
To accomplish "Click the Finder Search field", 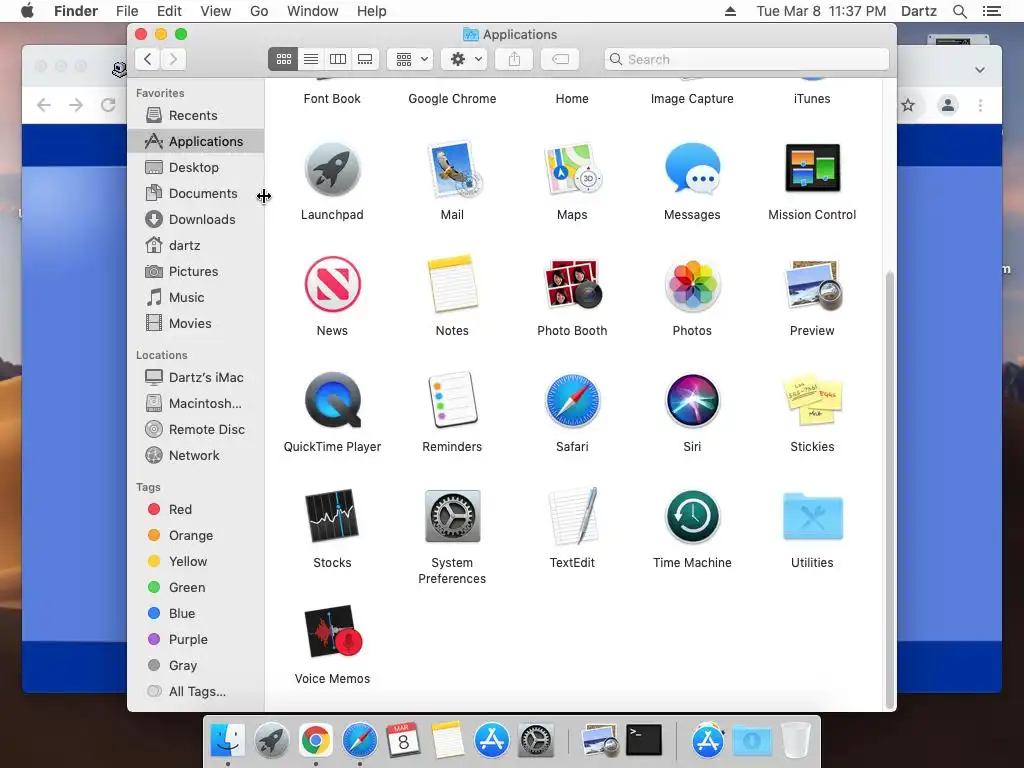I will pos(746,59).
